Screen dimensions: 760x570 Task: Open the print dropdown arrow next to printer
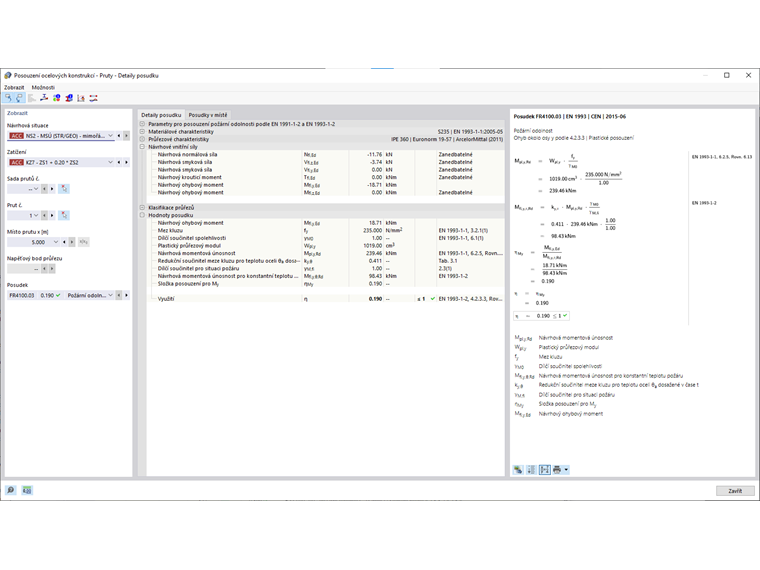[566, 470]
